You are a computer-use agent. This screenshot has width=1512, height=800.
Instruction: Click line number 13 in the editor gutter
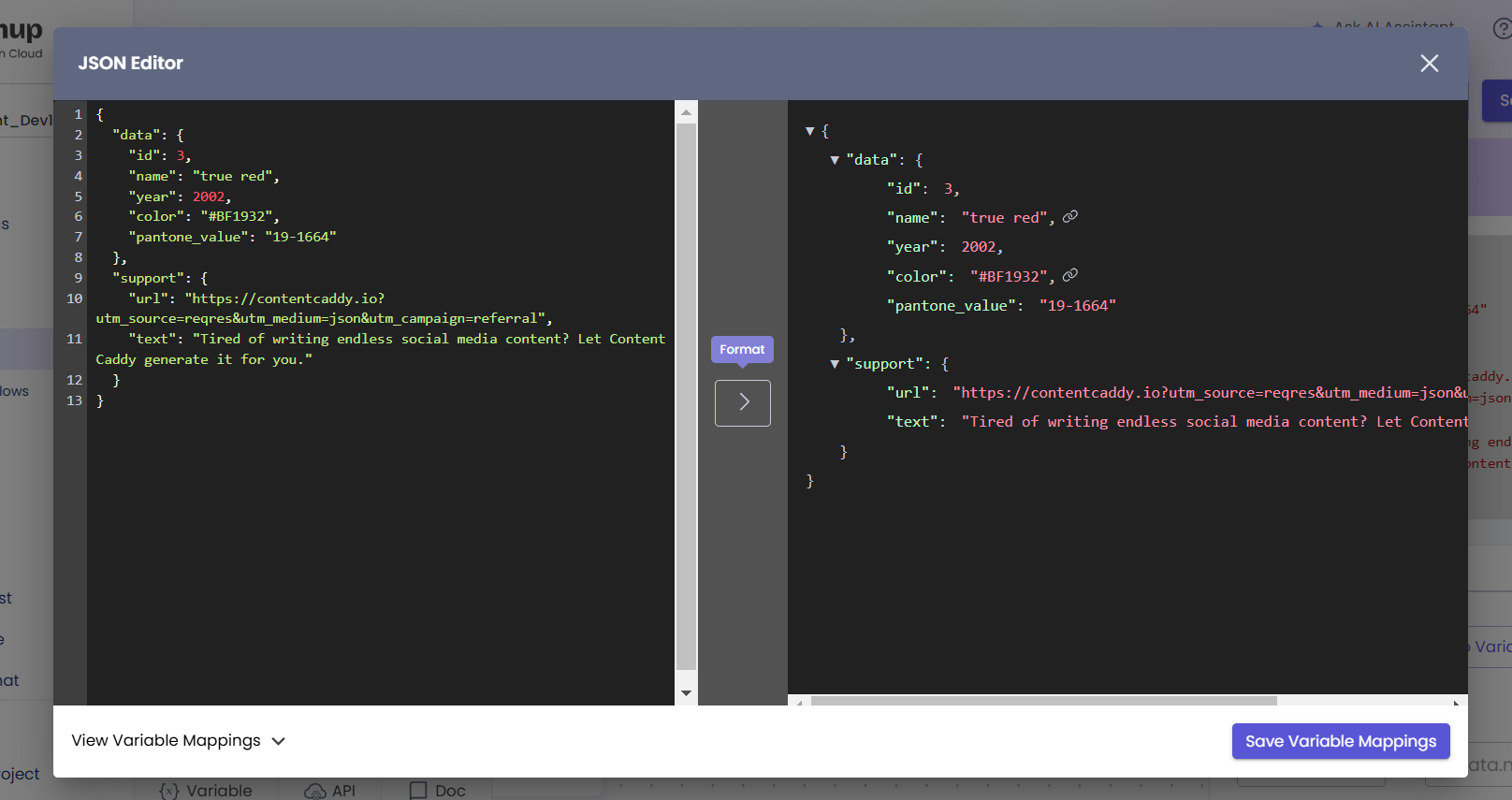point(75,400)
